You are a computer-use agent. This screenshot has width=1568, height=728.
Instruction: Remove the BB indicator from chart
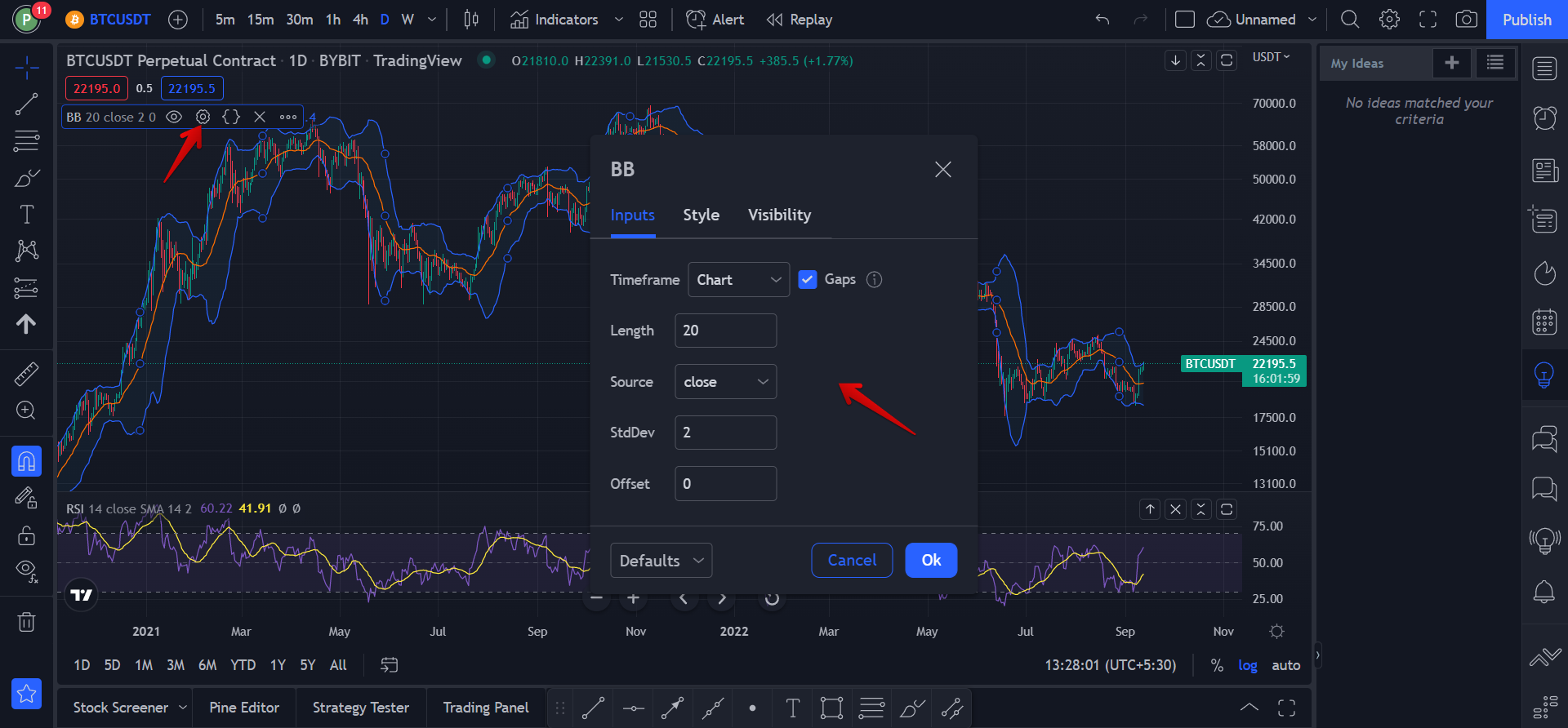[260, 117]
